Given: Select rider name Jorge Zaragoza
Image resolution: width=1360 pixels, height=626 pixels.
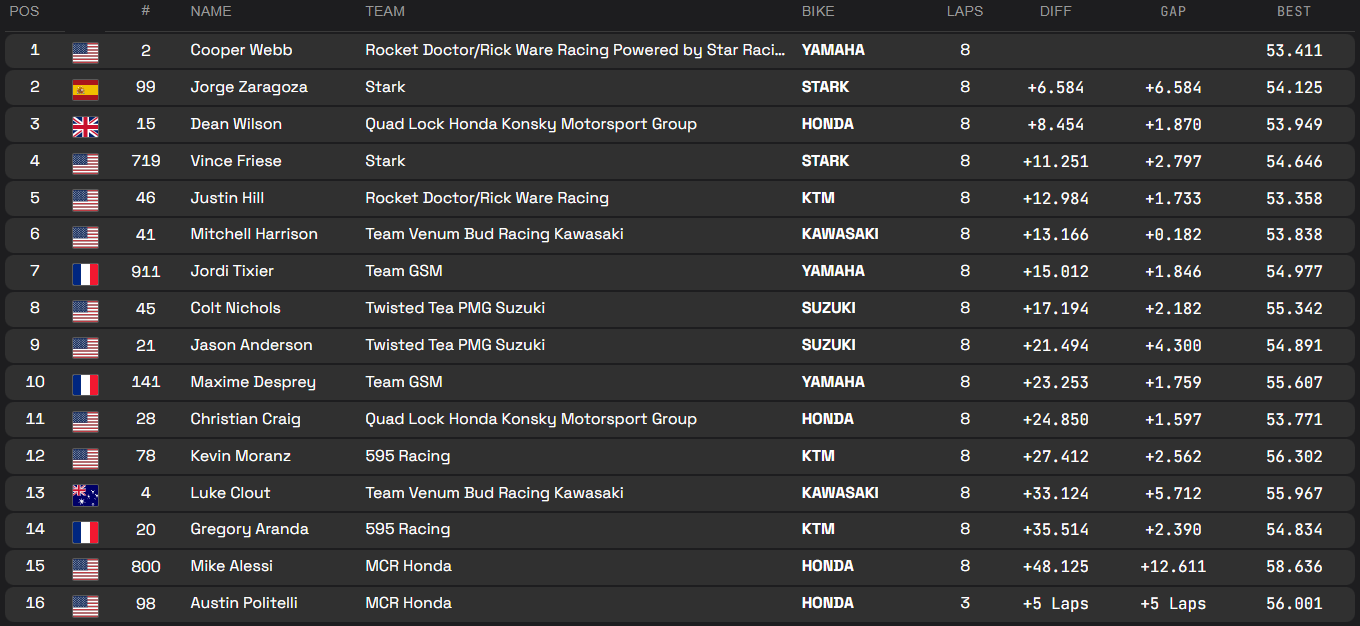Looking at the screenshot, I should pyautogui.click(x=249, y=87).
